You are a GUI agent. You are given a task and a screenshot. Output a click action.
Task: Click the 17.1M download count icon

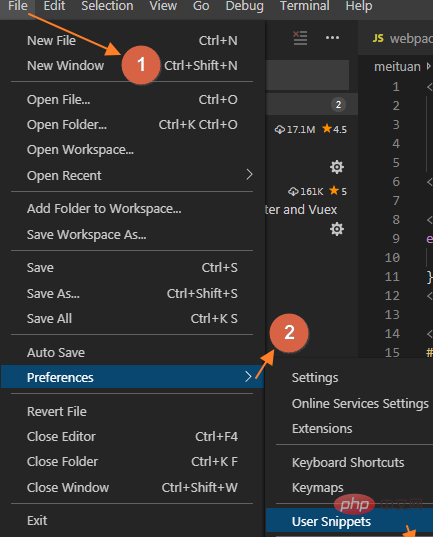pos(280,129)
